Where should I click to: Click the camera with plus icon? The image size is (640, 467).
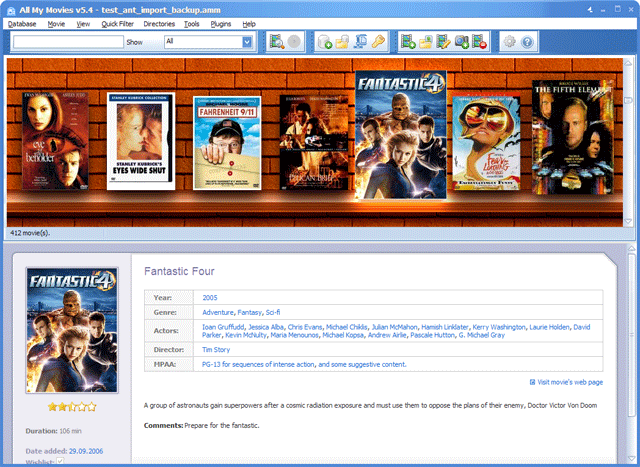click(462, 42)
